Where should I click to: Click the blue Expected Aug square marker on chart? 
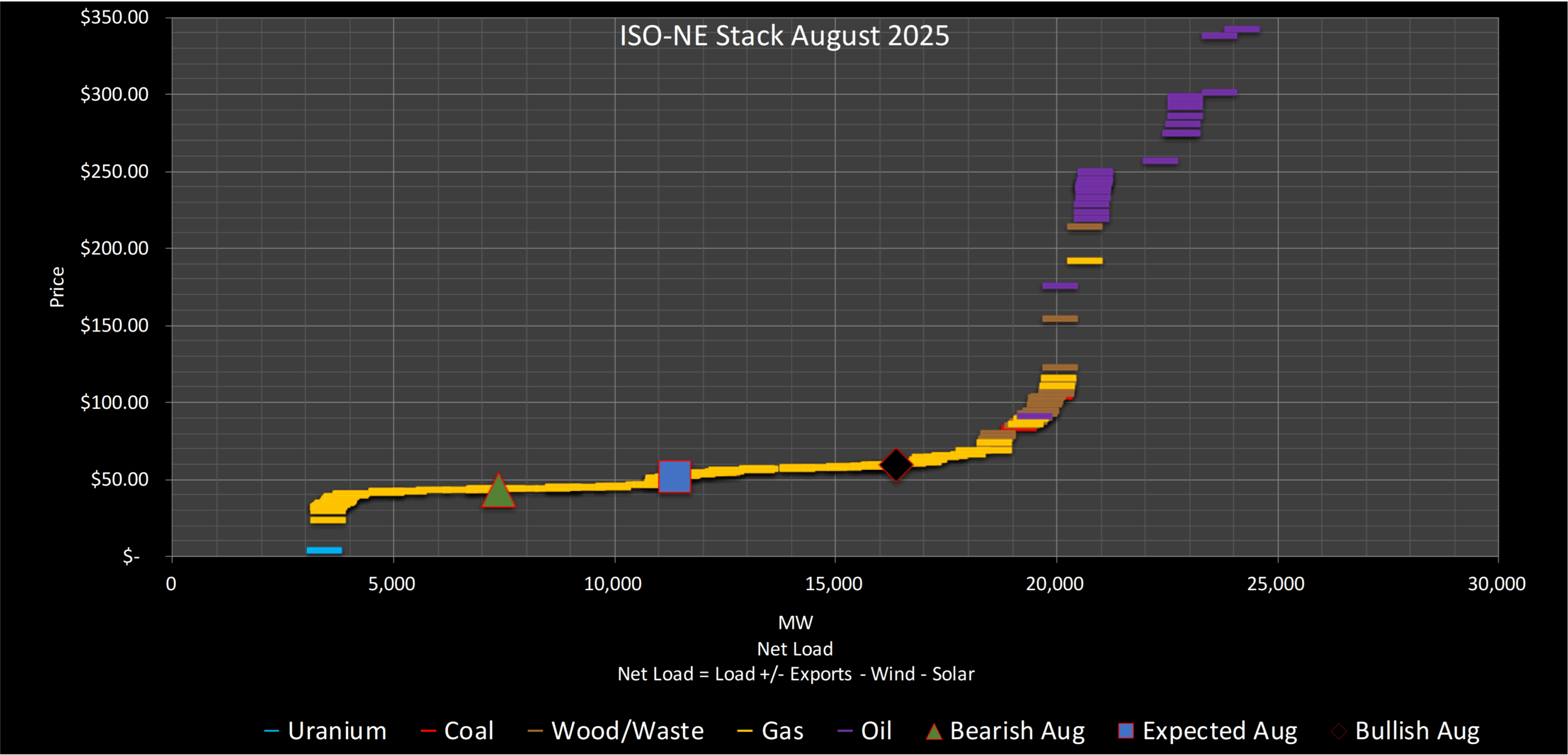coord(674,477)
